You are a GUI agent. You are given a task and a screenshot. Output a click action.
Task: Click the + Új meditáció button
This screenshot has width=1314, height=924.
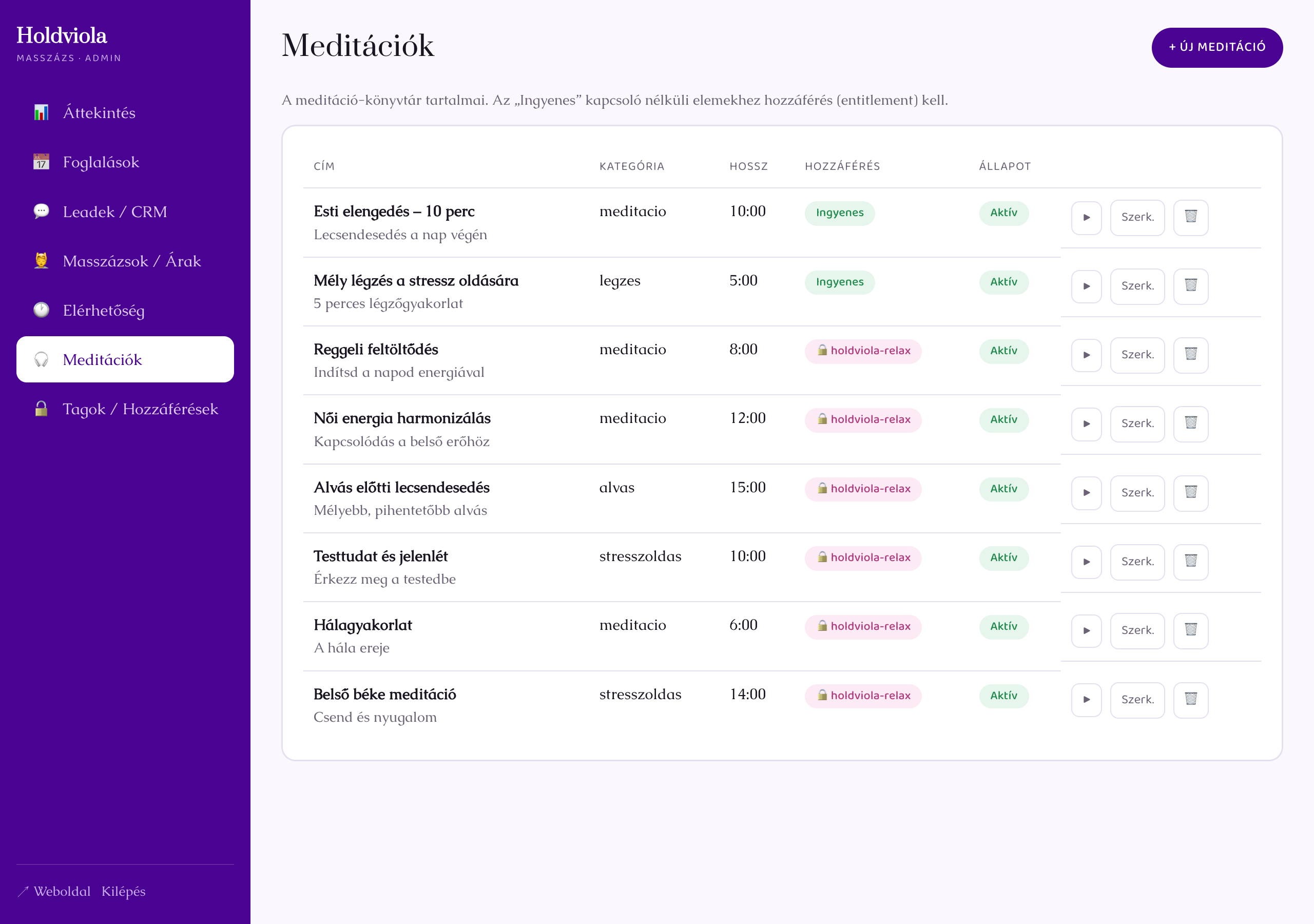(1216, 47)
